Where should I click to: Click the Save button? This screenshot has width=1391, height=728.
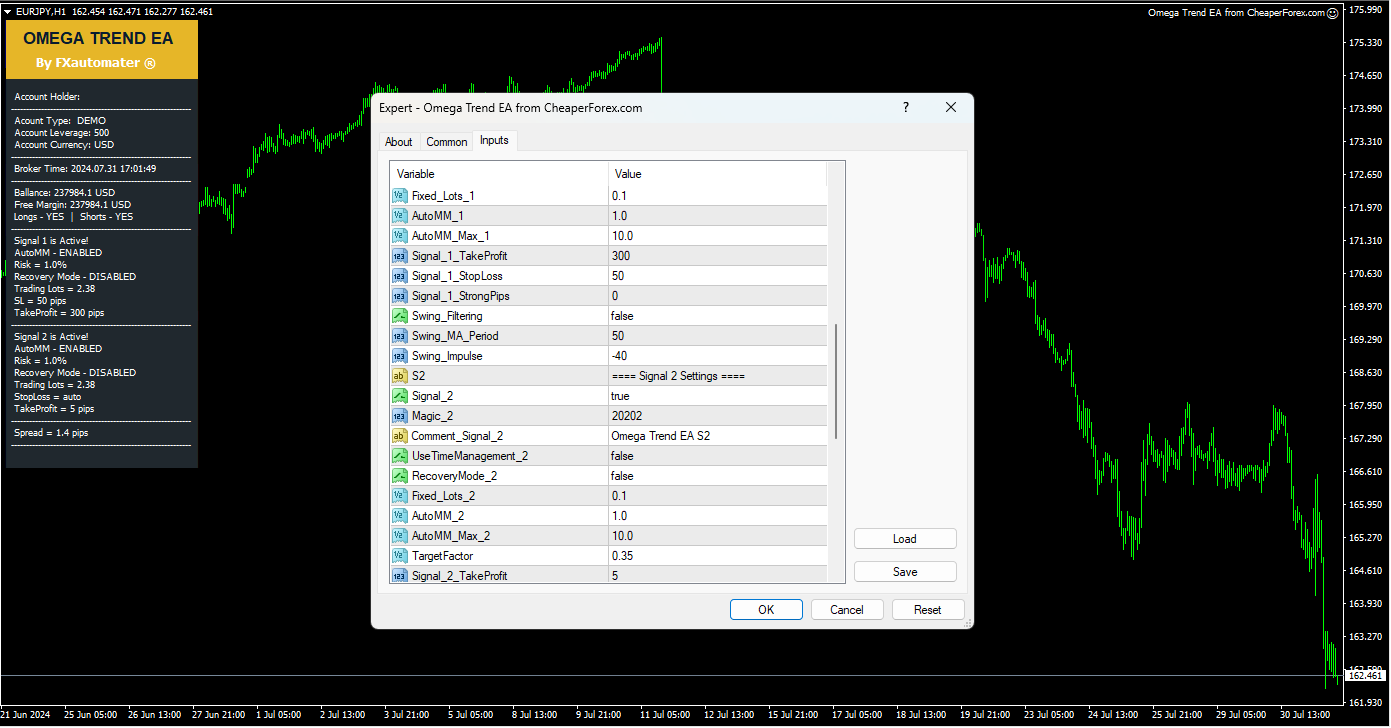(x=905, y=572)
